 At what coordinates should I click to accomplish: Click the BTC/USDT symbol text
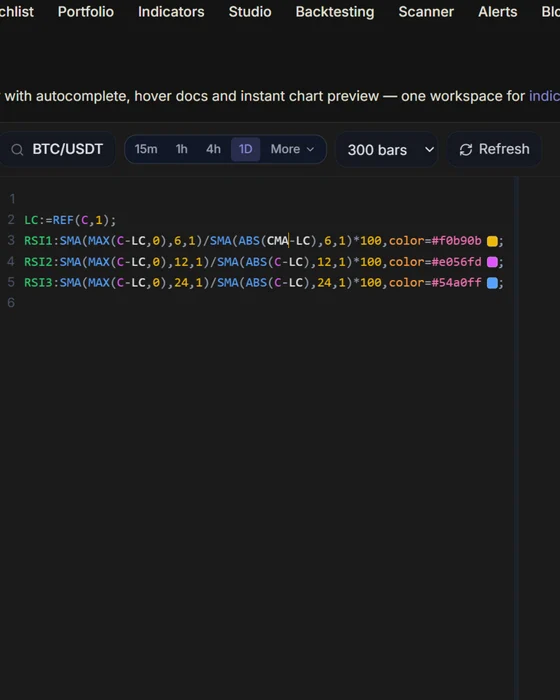click(68, 149)
